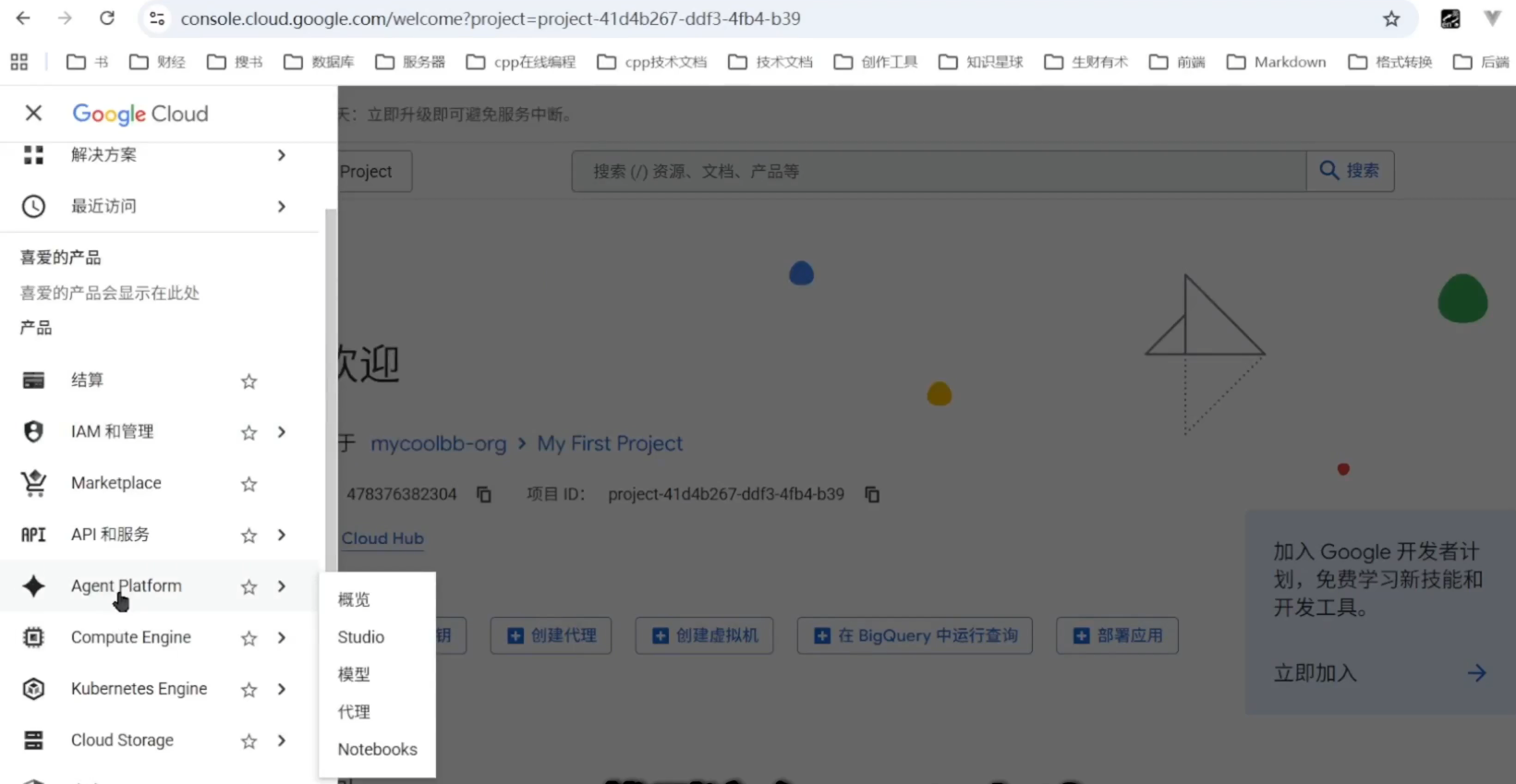The height and width of the screenshot is (784, 1516).
Task: Expand the Kubernetes Engine submenu arrow
Action: pyautogui.click(x=282, y=690)
